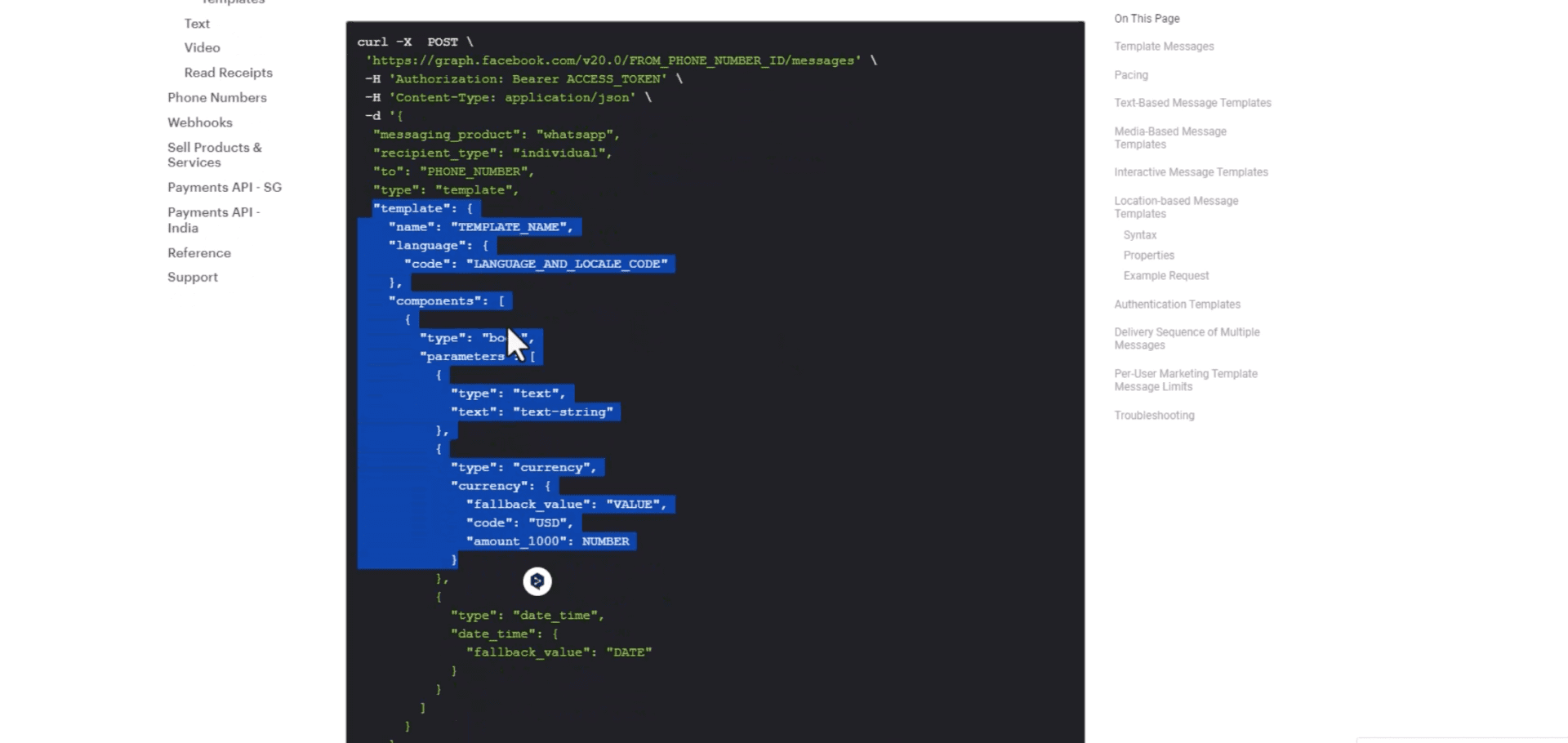Open Payments API - SG page
Viewport: 1568px width, 743px height.
[x=225, y=187]
